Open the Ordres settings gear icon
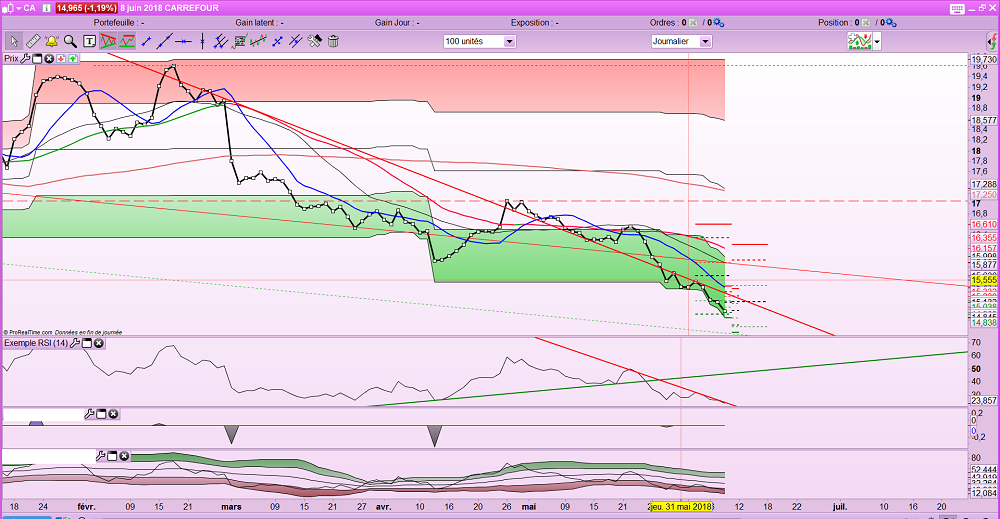The width and height of the screenshot is (1000, 519). click(x=719, y=23)
